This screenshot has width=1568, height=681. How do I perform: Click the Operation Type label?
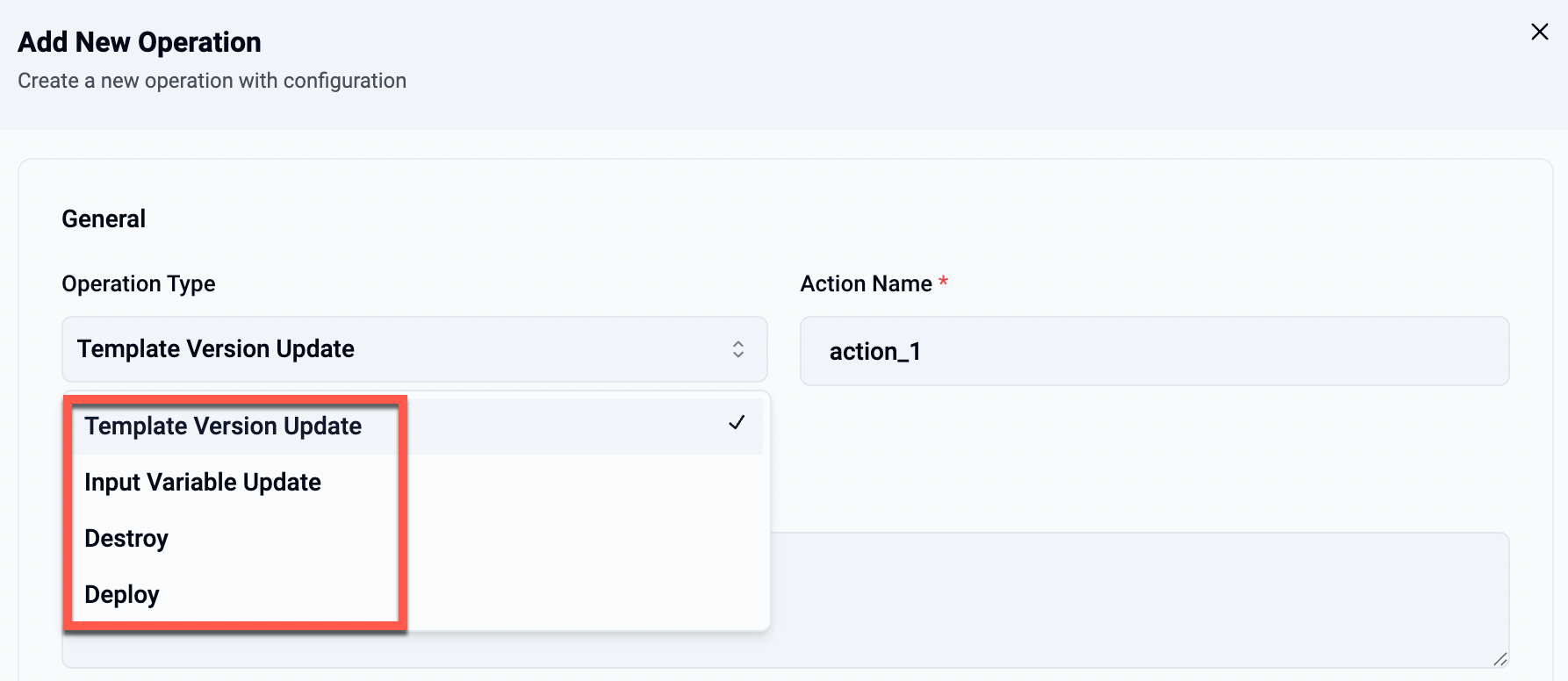[139, 284]
